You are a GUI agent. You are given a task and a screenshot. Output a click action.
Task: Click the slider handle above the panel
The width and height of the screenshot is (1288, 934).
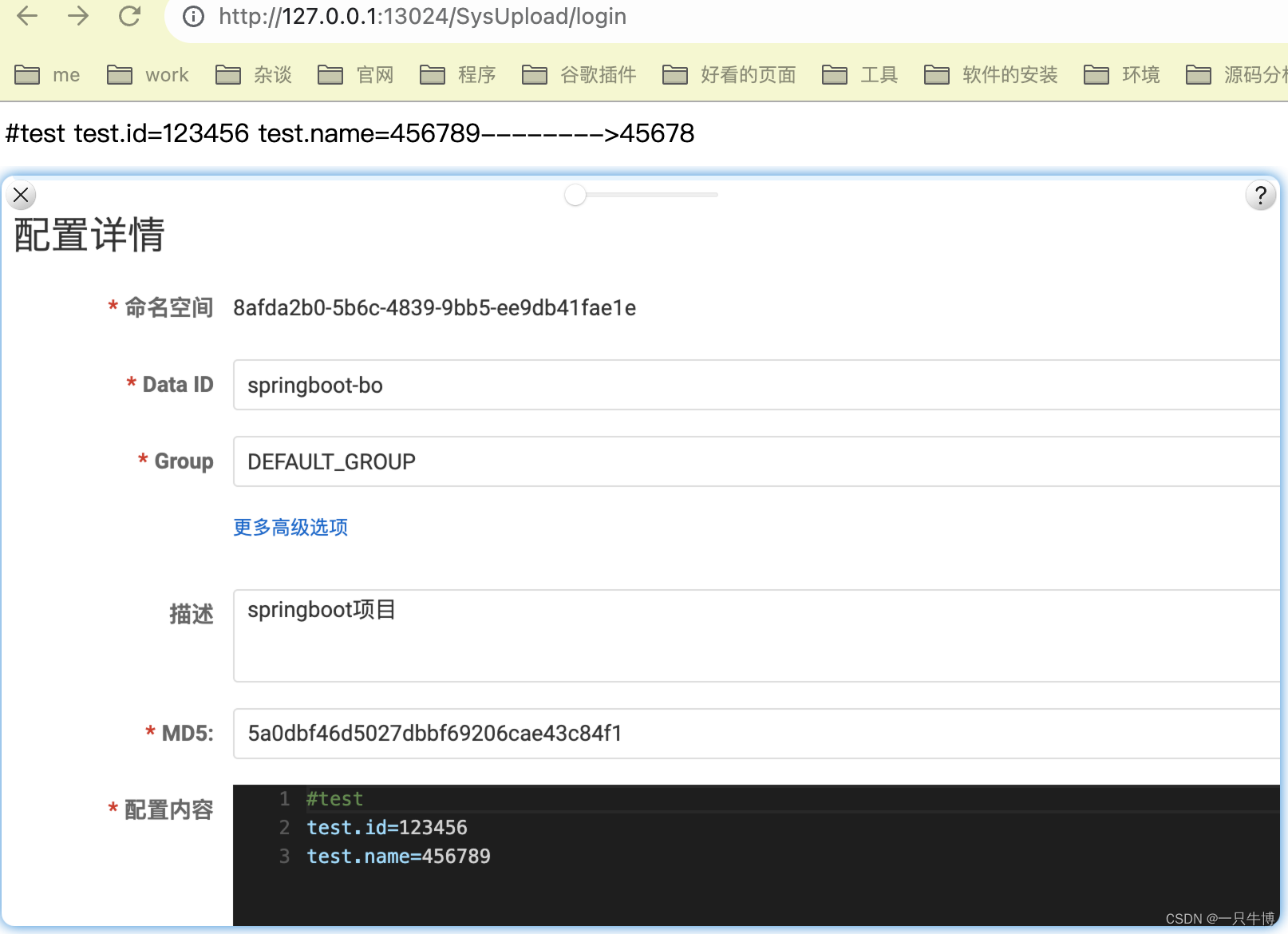[575, 195]
